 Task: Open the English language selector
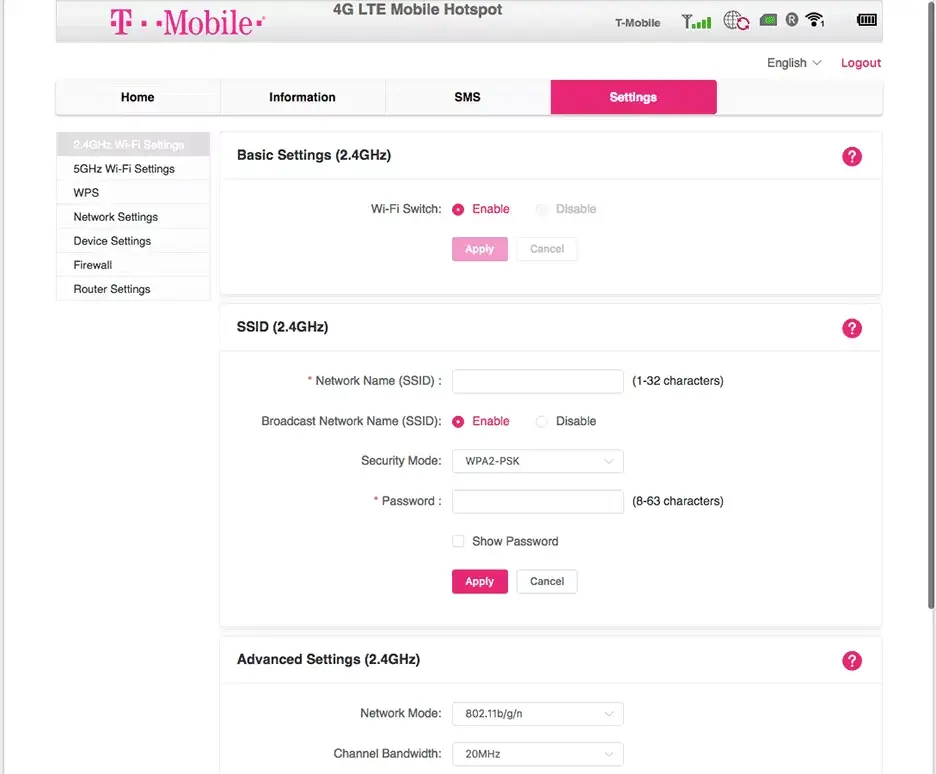coord(794,63)
